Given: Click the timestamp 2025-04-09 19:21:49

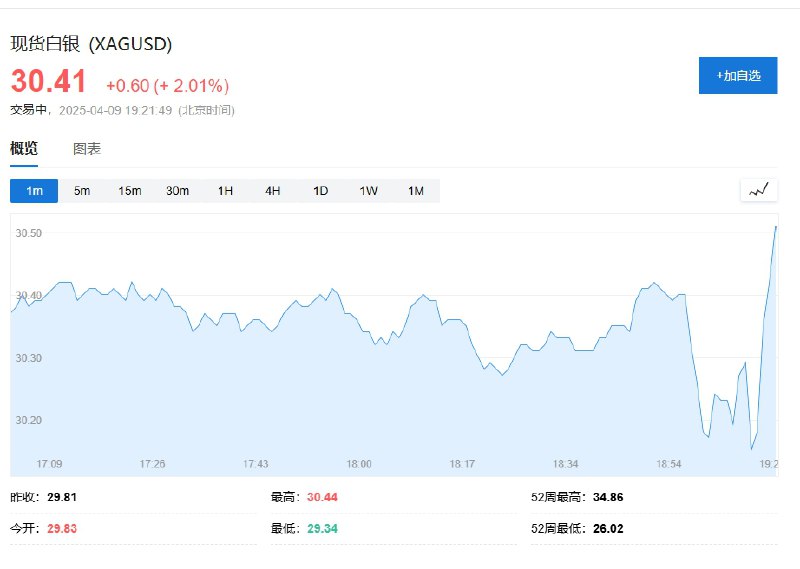Looking at the screenshot, I should (x=115, y=110).
